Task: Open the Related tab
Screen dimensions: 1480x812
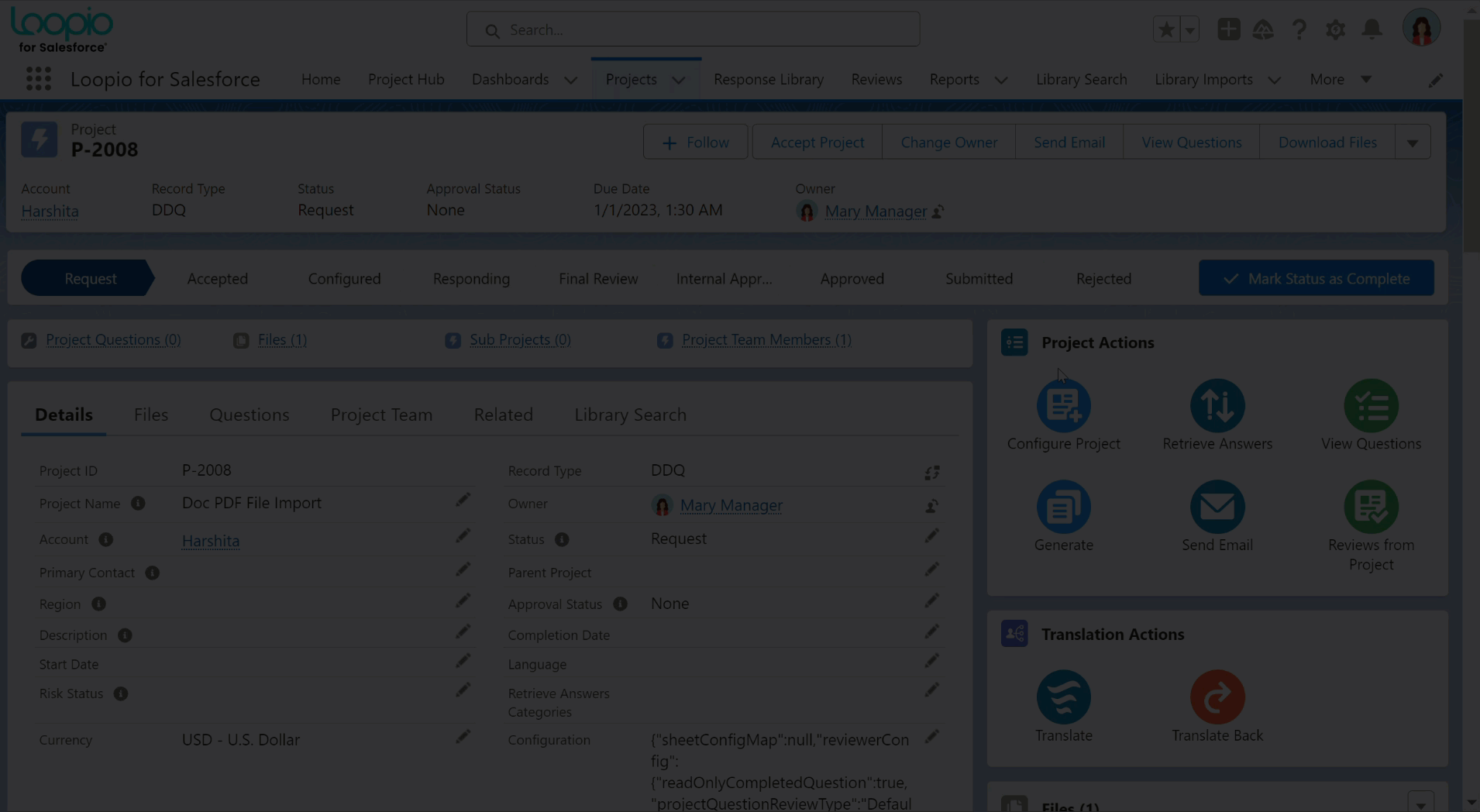Action: tap(504, 415)
